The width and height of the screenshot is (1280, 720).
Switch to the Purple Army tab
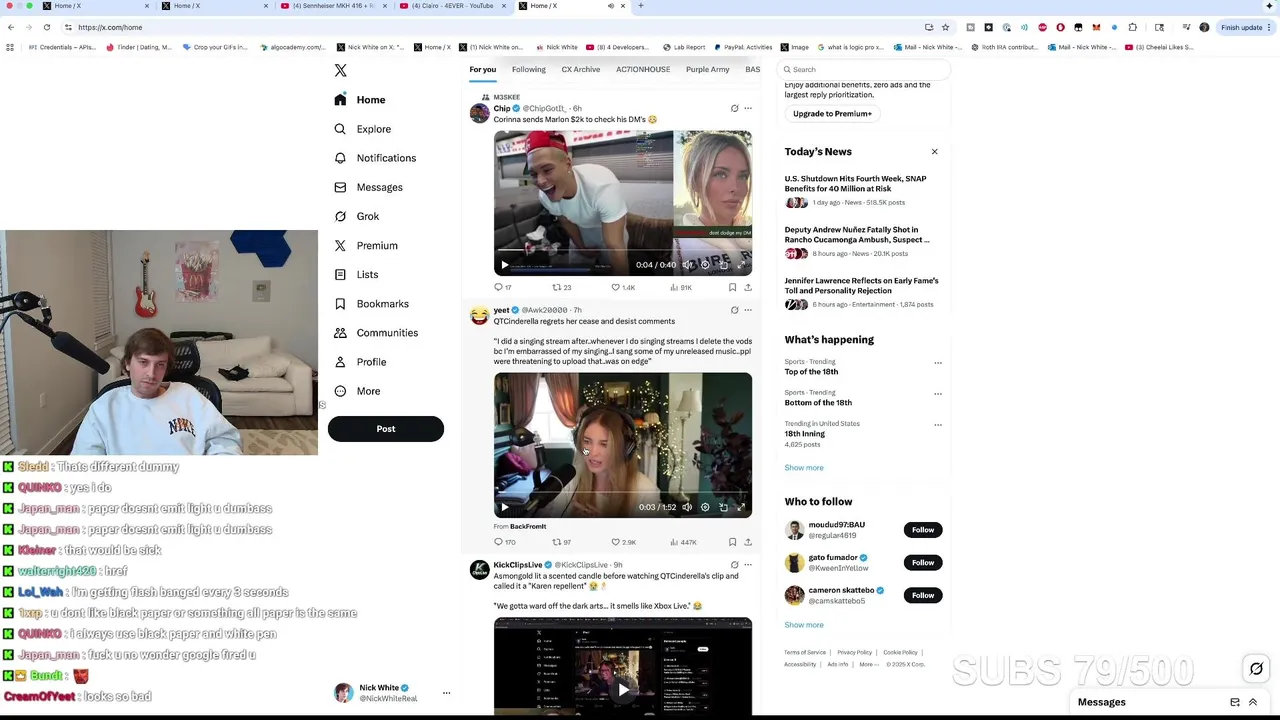click(x=707, y=69)
